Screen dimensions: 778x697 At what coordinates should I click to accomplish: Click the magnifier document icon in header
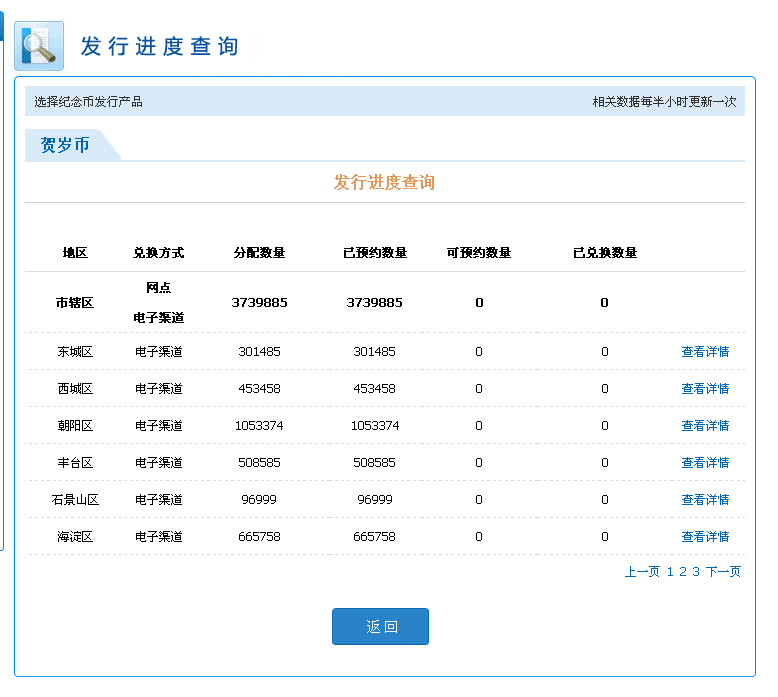click(39, 46)
